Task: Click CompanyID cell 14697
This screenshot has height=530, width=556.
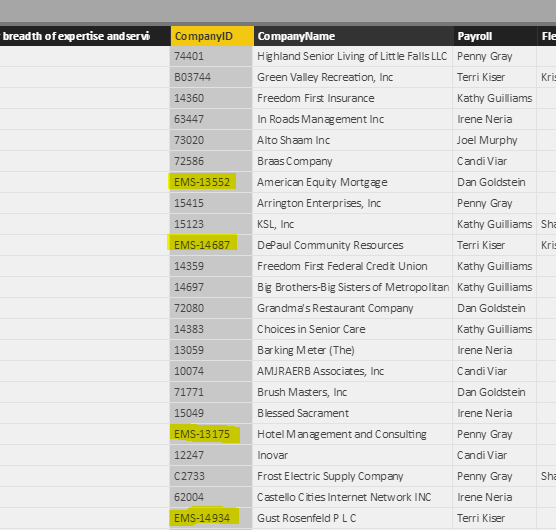Action: coord(211,287)
